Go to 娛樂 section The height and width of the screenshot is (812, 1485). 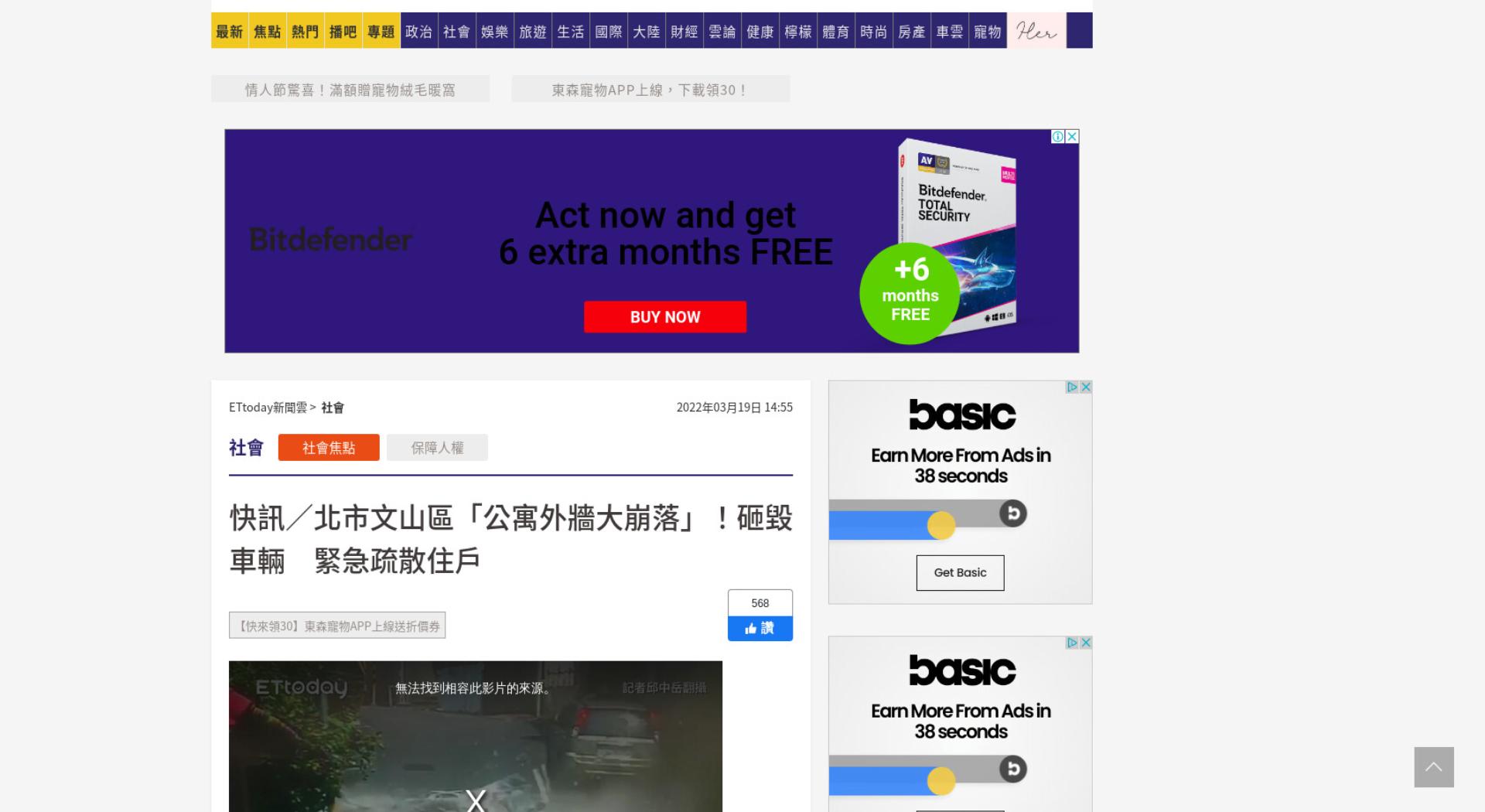click(x=495, y=31)
